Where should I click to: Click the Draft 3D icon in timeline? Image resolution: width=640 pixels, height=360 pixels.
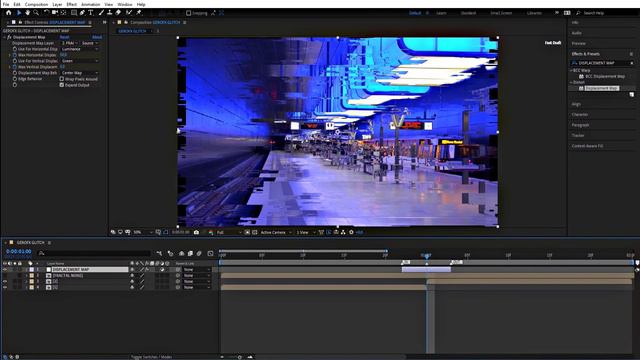171,253
